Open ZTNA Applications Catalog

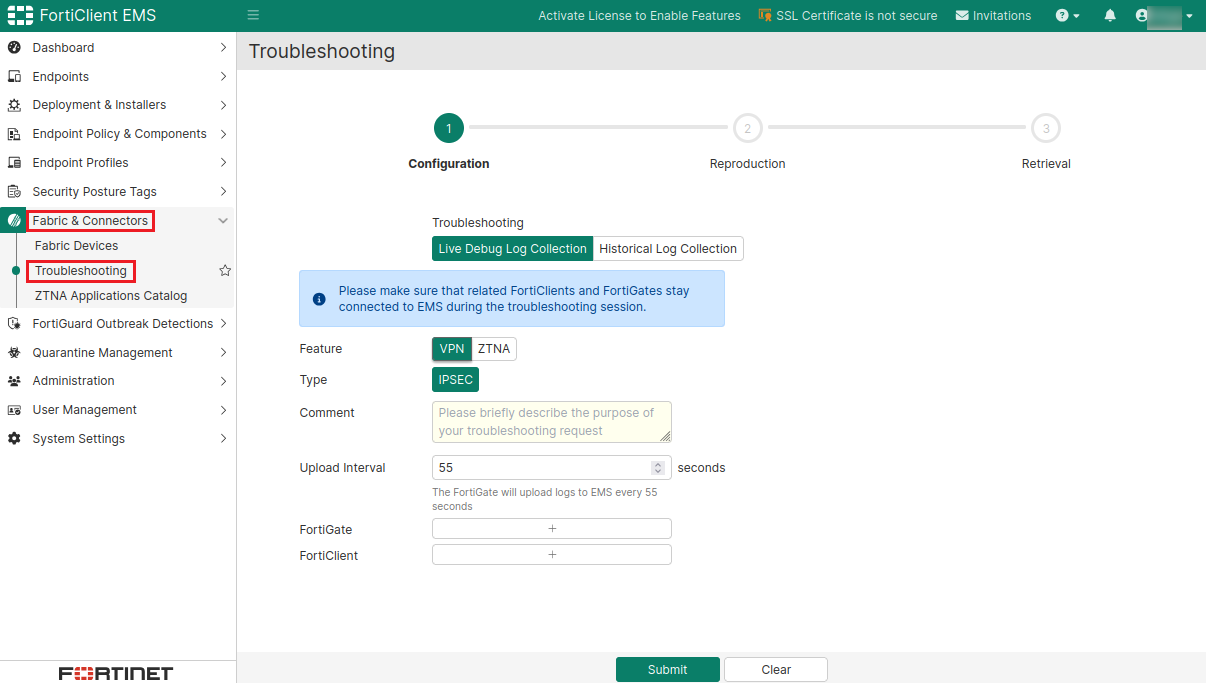pyautogui.click(x=110, y=296)
